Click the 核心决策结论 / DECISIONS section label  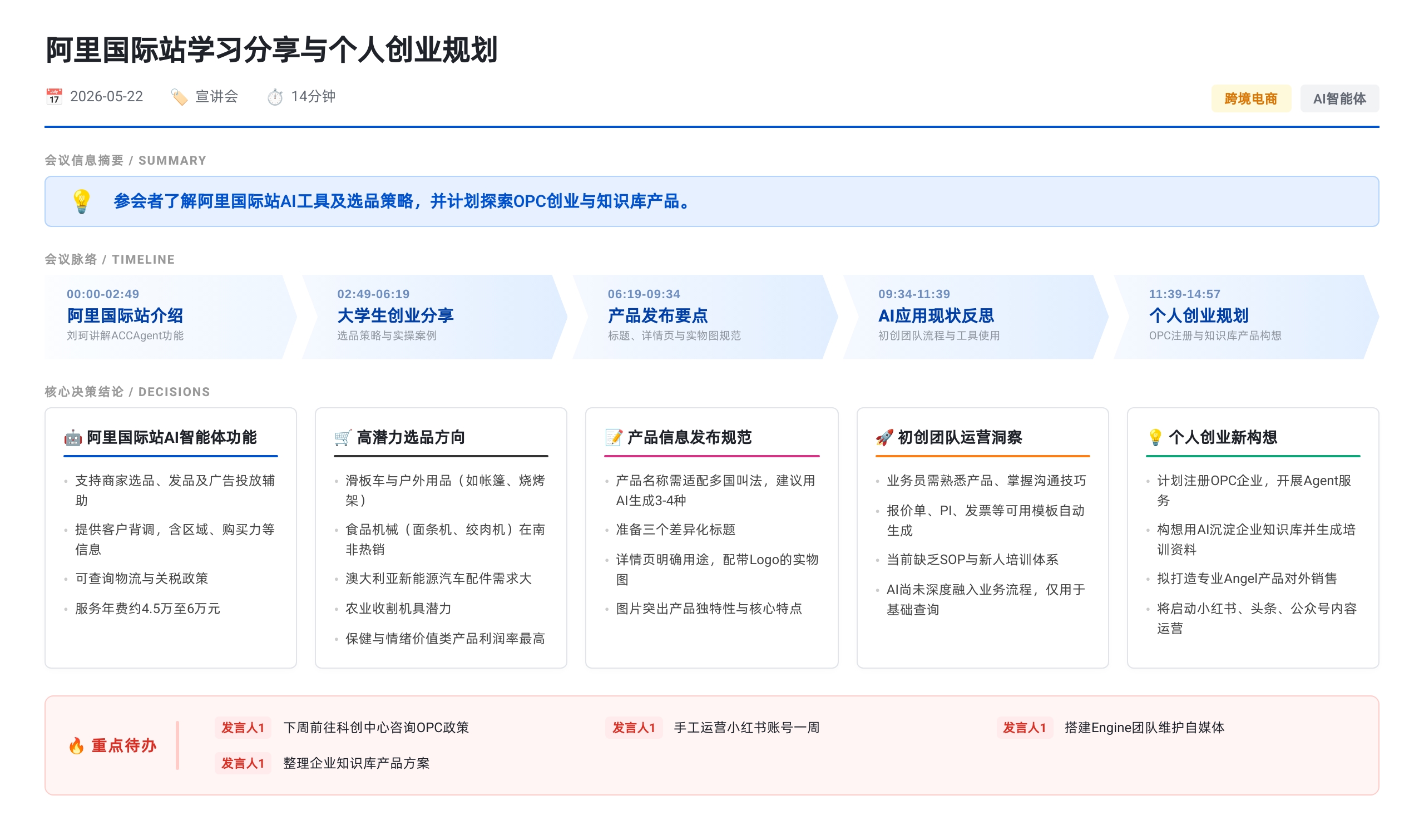pyautogui.click(x=127, y=392)
